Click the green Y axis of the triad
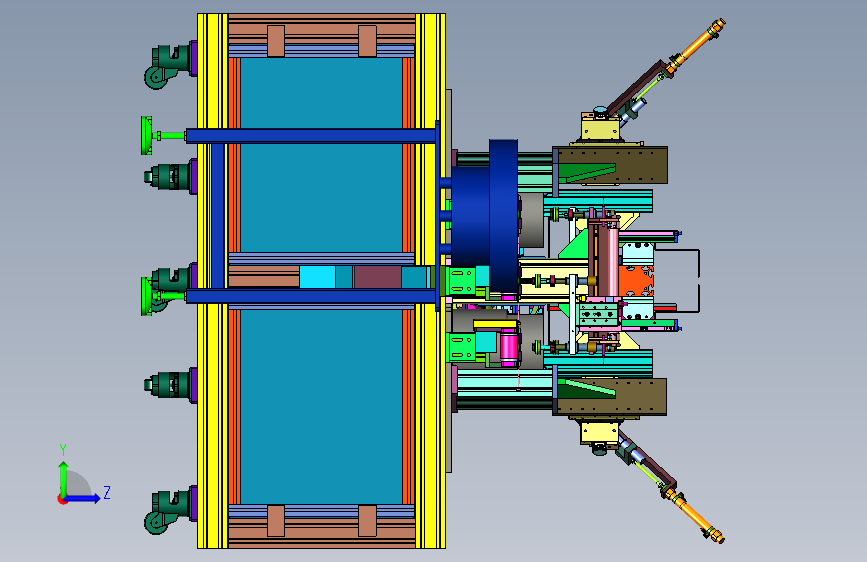Image resolution: width=867 pixels, height=562 pixels. (x=63, y=477)
